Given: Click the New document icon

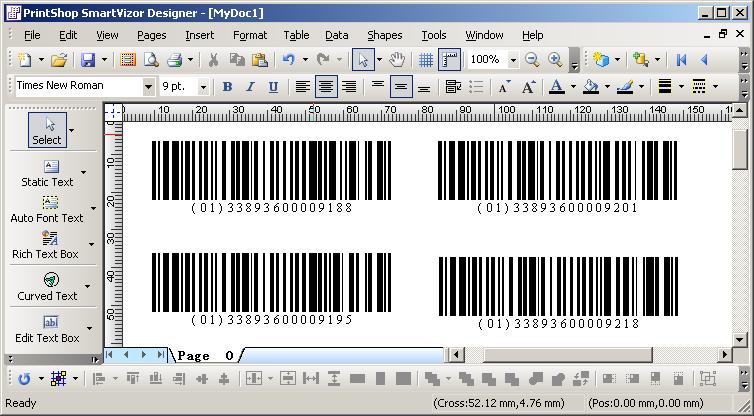Looking at the screenshot, I should [24, 60].
